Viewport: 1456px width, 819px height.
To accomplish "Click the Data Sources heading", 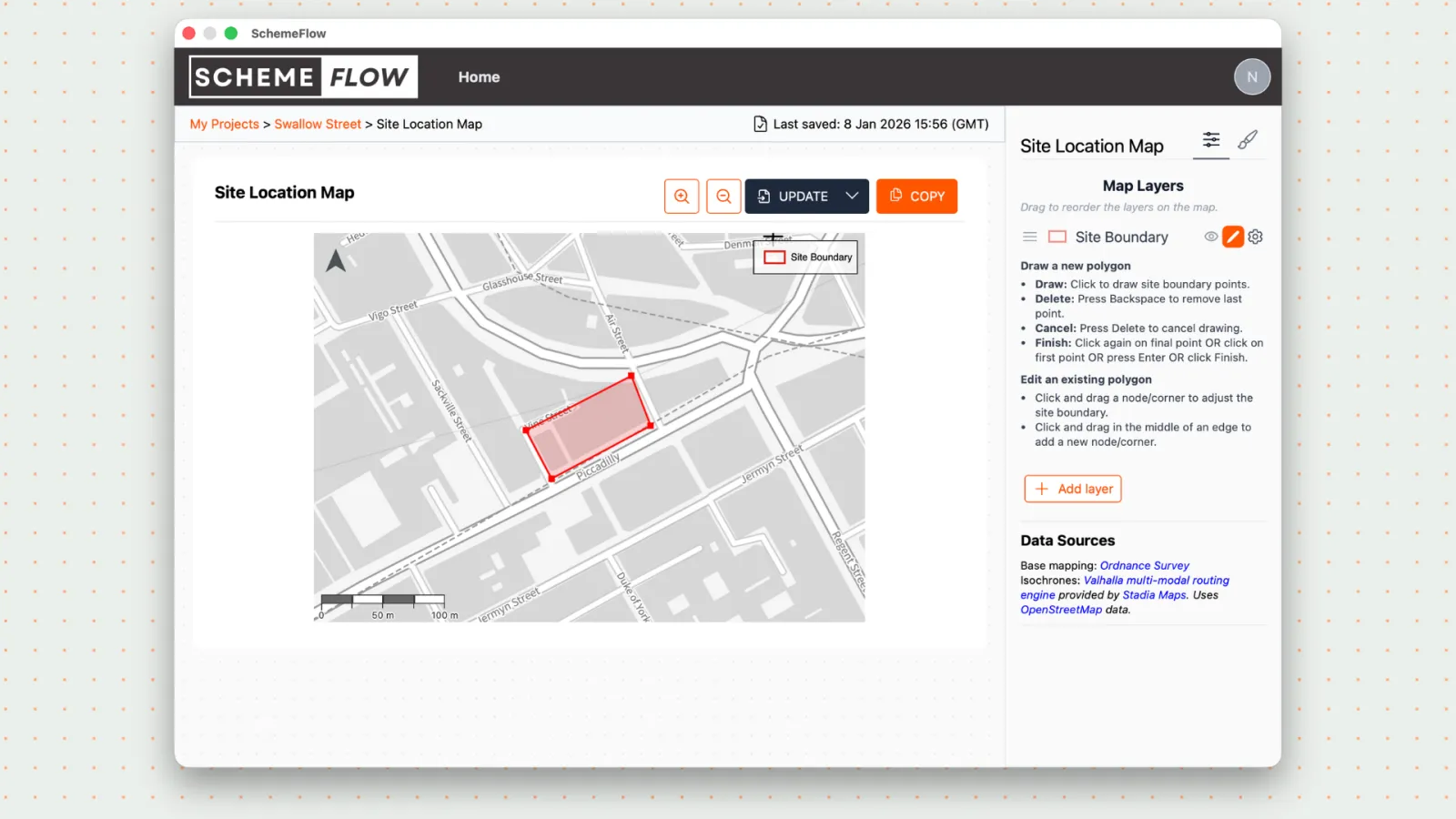I will 1067,541.
